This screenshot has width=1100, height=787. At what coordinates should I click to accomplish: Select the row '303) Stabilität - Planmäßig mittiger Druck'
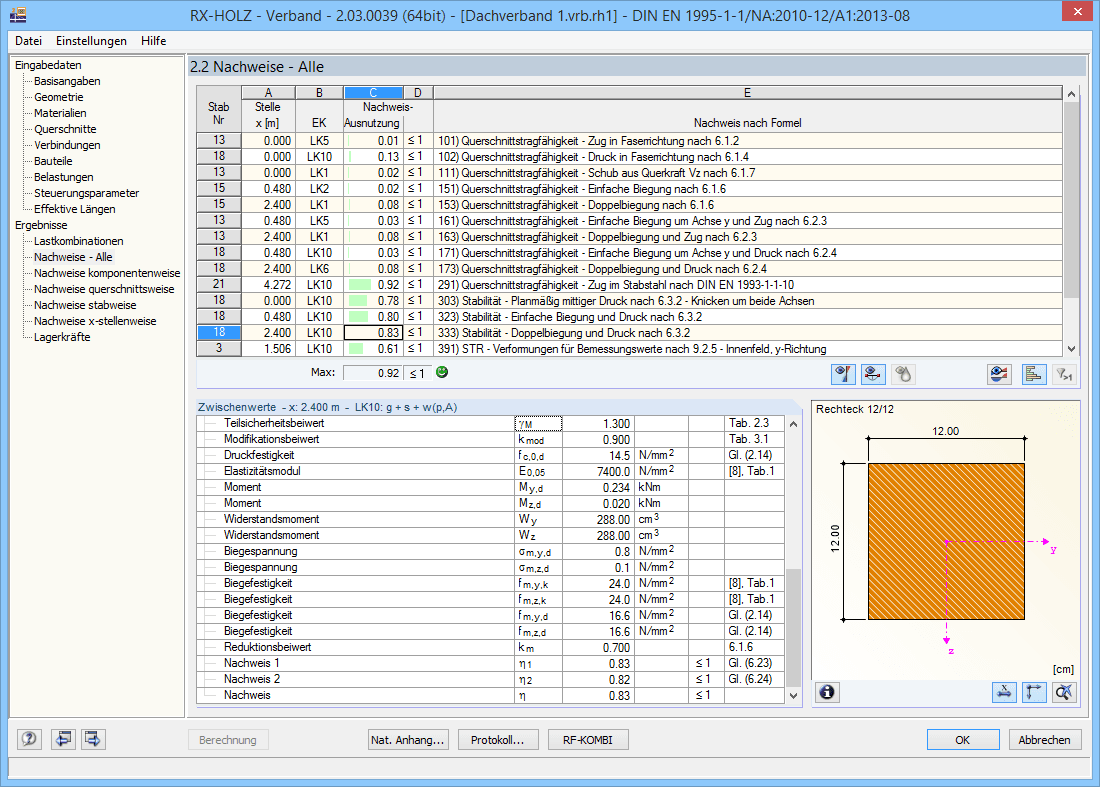click(x=629, y=301)
